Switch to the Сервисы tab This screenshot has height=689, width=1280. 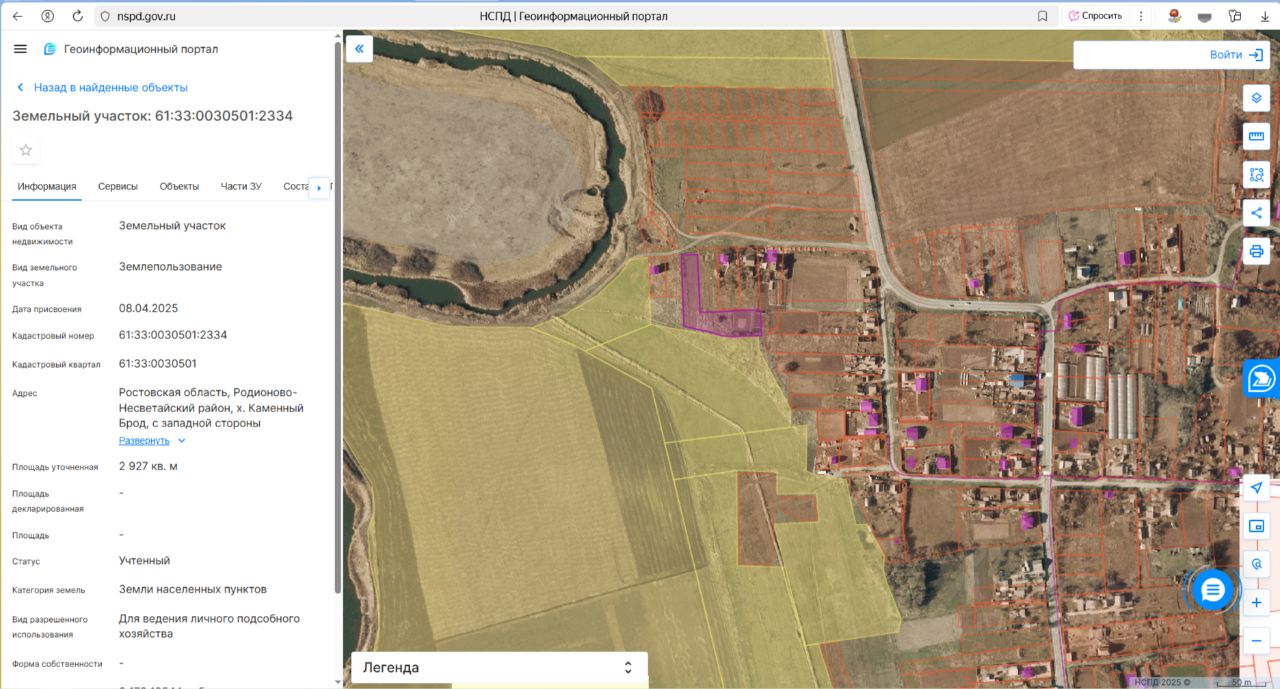click(x=118, y=186)
